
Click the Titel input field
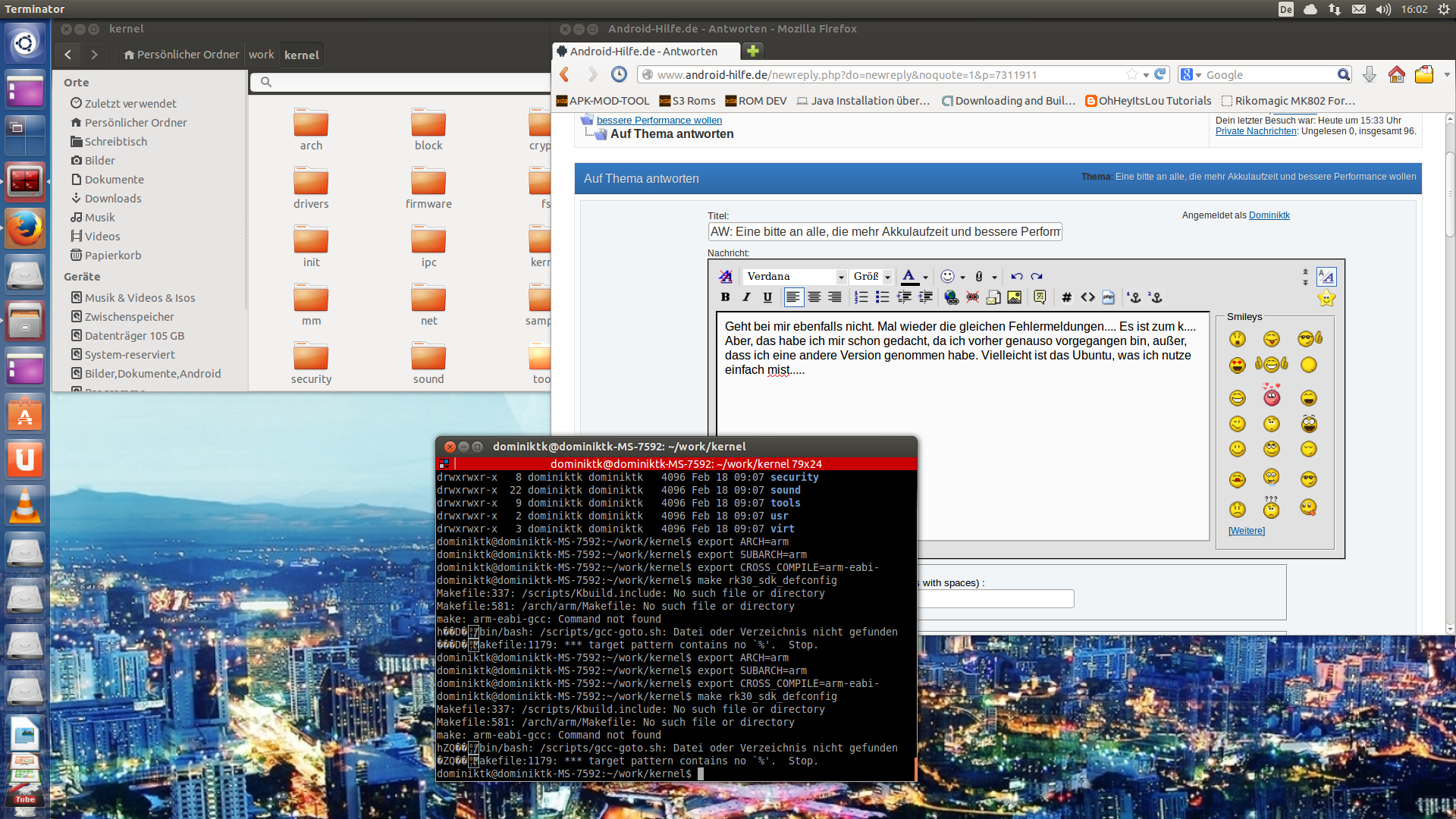885,232
